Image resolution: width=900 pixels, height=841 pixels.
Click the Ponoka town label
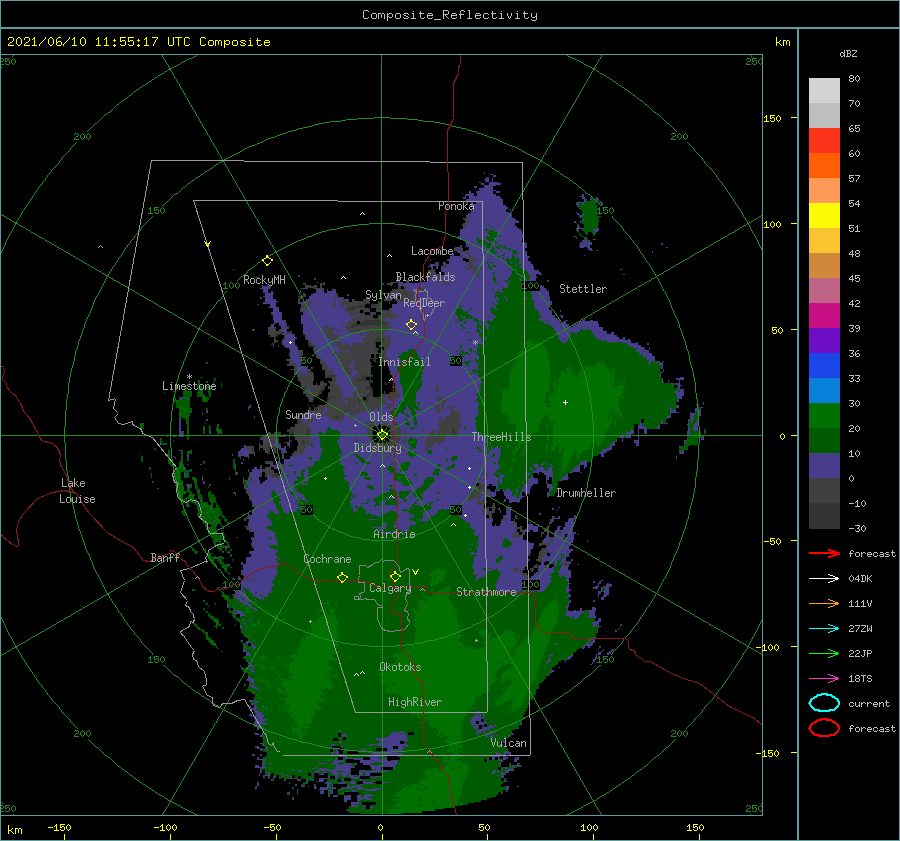456,206
